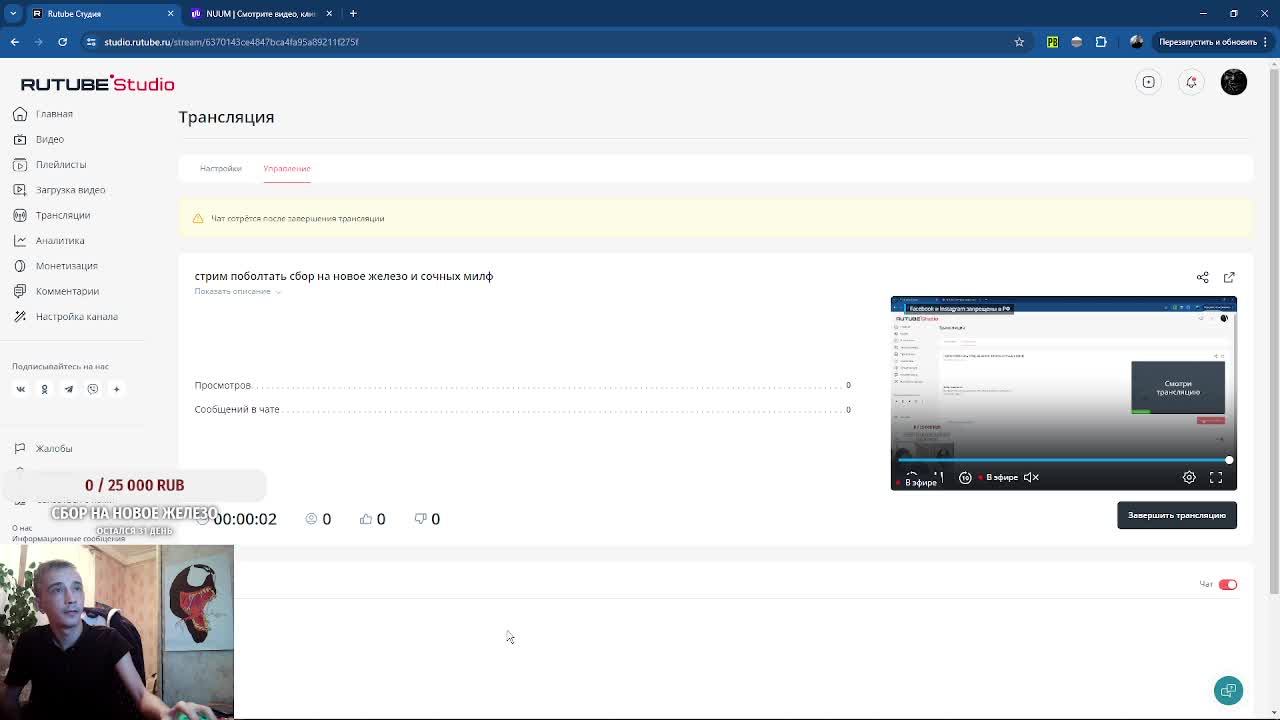This screenshot has width=1280, height=720.
Task: Click the add video icon in header
Action: pos(1148,82)
